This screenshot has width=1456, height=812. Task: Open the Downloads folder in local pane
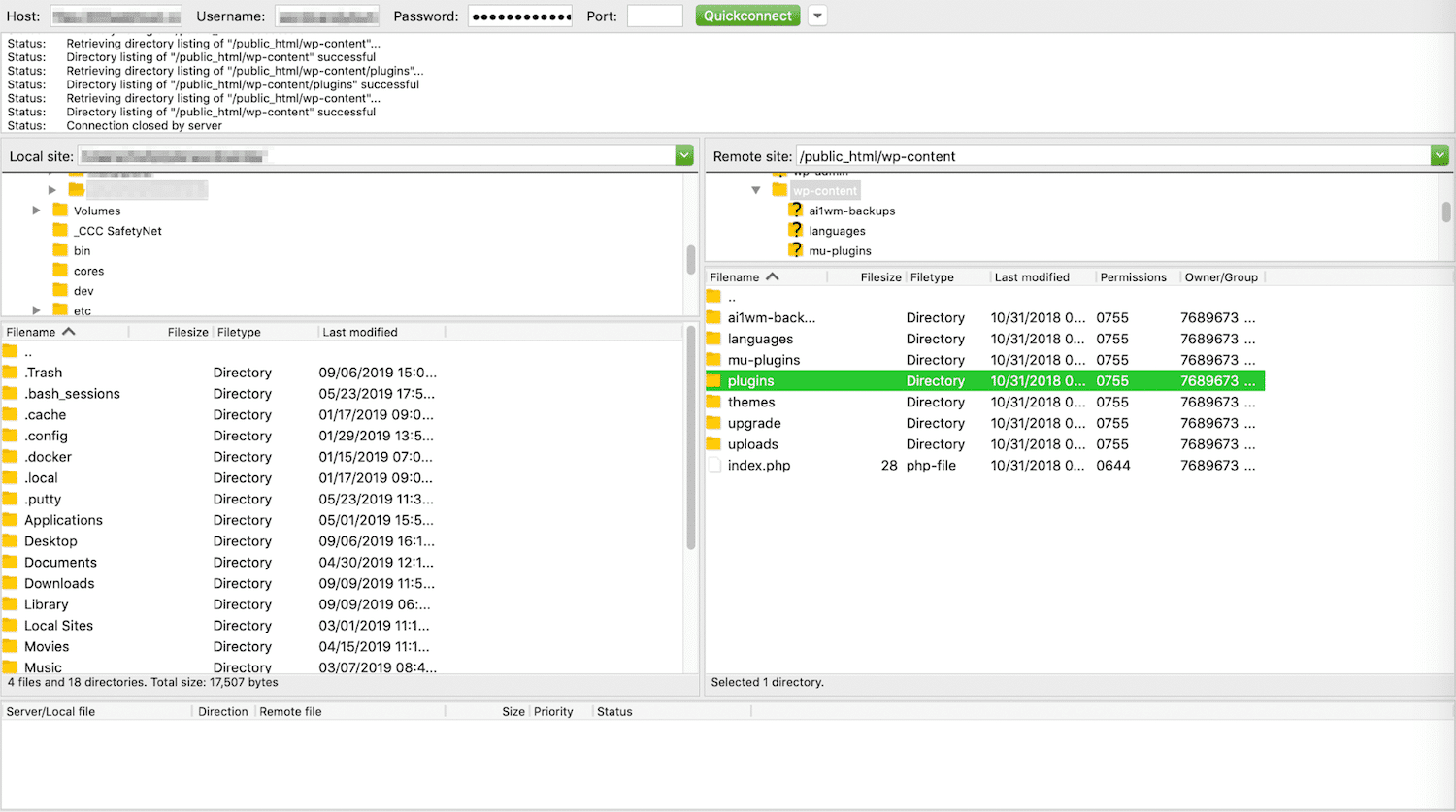59,583
